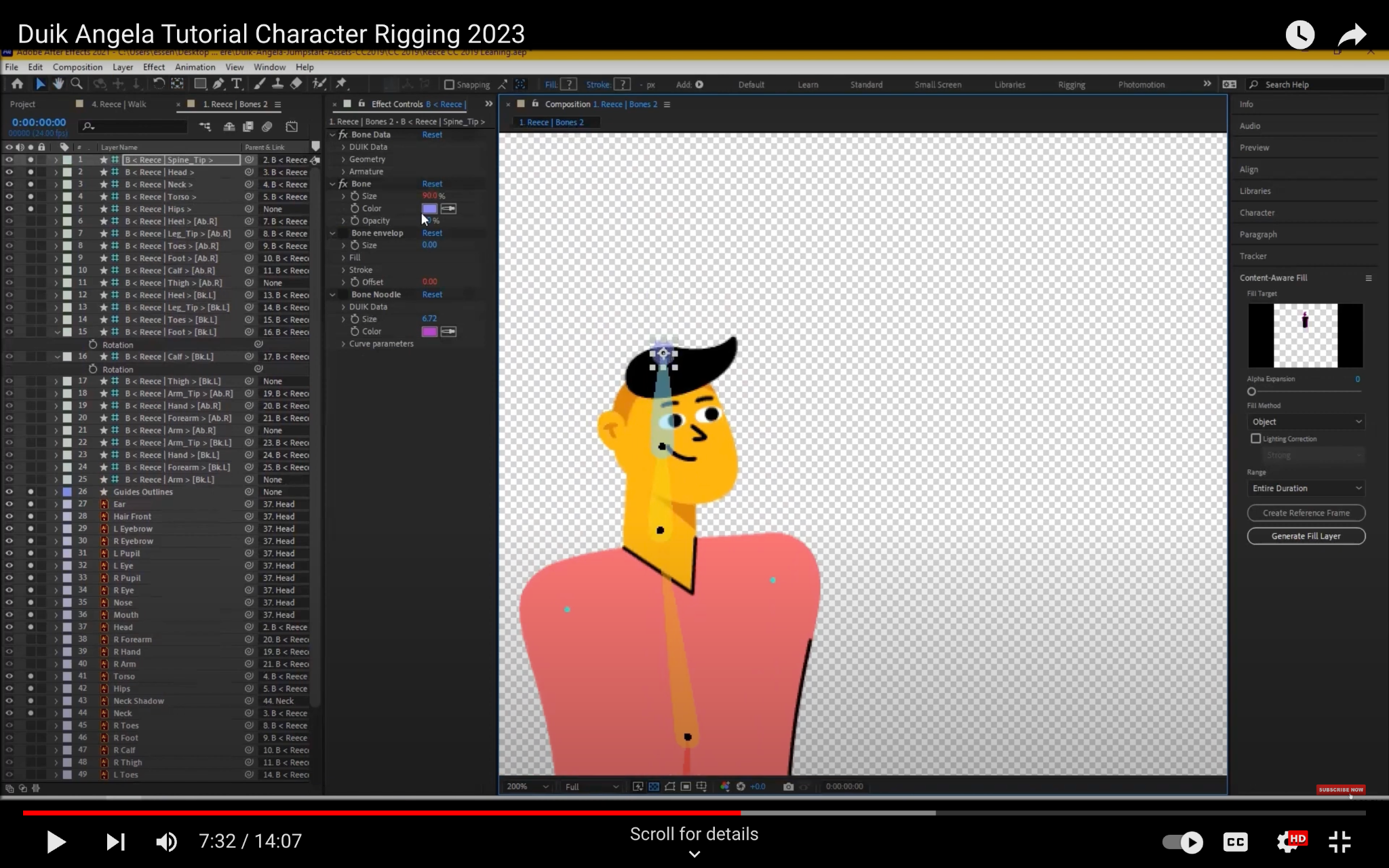The image size is (1389, 868).
Task: Click the Bone Noodle magenta color swatch
Action: point(429,332)
